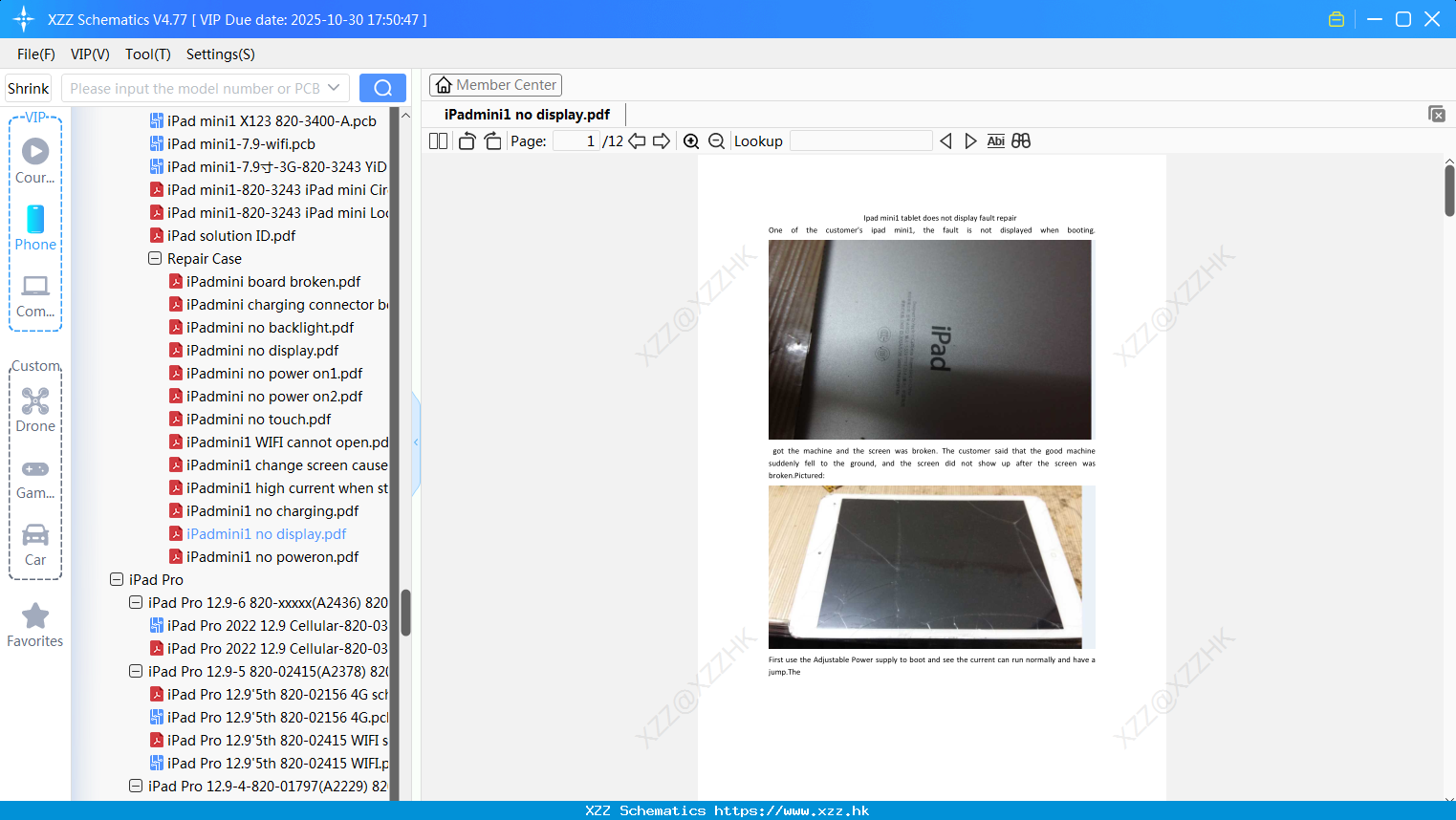Open the model number dropdown arrow
Image resolution: width=1456 pixels, height=820 pixels.
334,88
